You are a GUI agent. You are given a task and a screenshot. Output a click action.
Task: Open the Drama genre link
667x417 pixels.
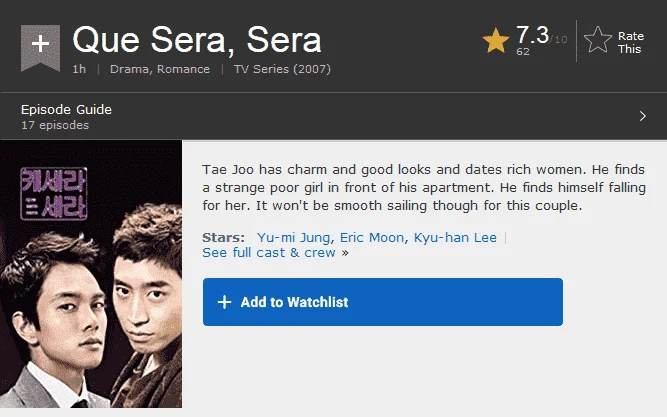point(129,69)
